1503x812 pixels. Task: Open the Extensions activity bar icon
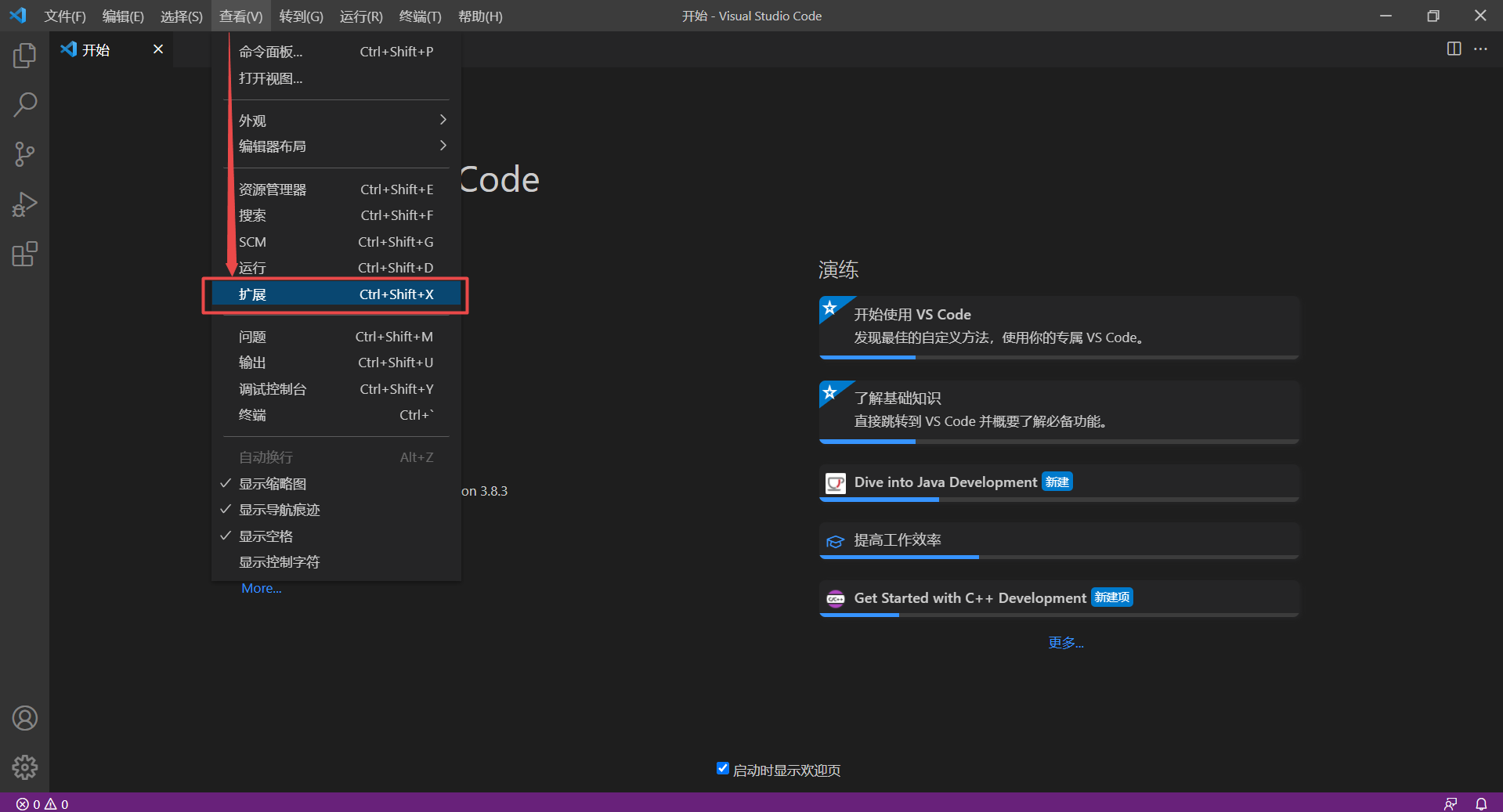click(x=24, y=254)
